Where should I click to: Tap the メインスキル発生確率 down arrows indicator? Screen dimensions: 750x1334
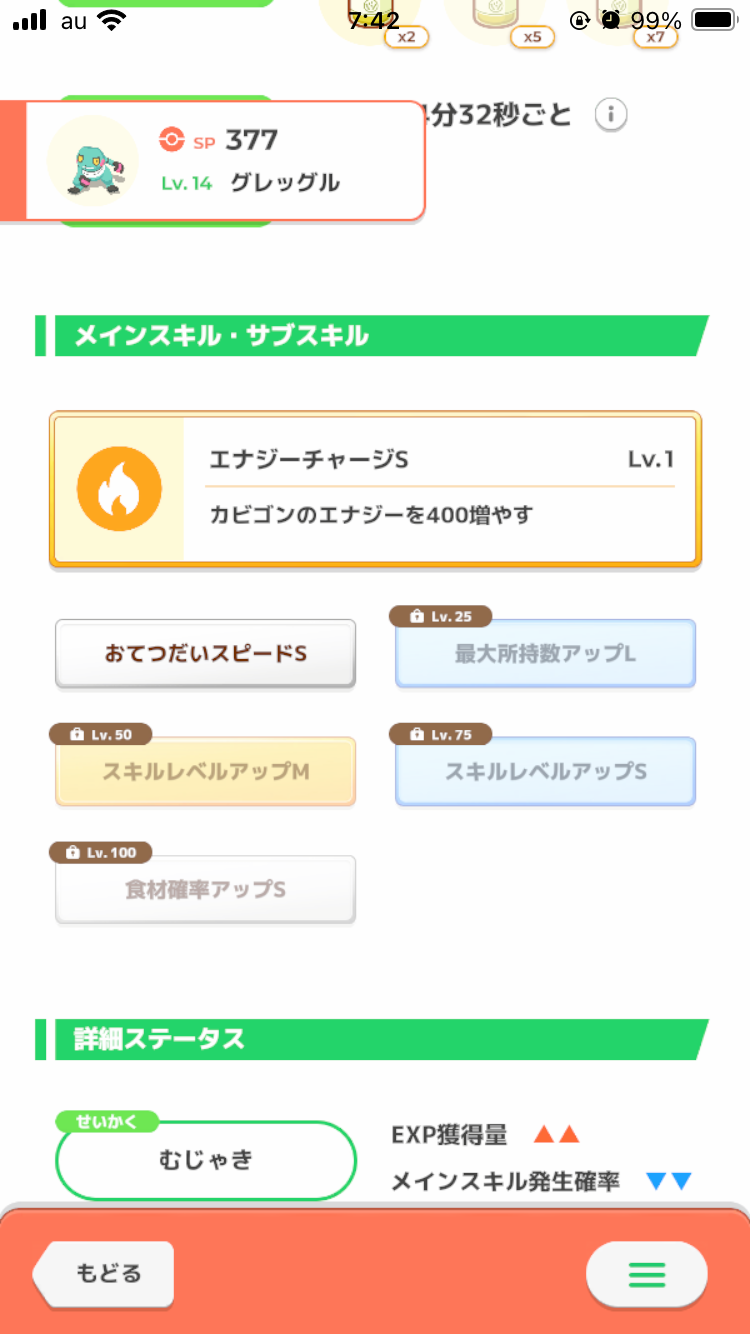click(x=669, y=1182)
